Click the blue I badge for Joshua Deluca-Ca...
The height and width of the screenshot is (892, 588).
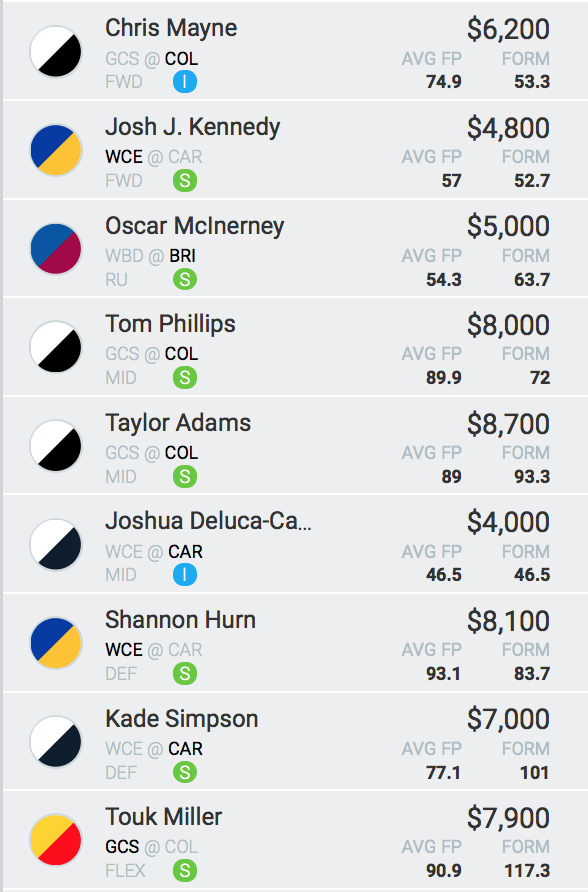(x=185, y=575)
